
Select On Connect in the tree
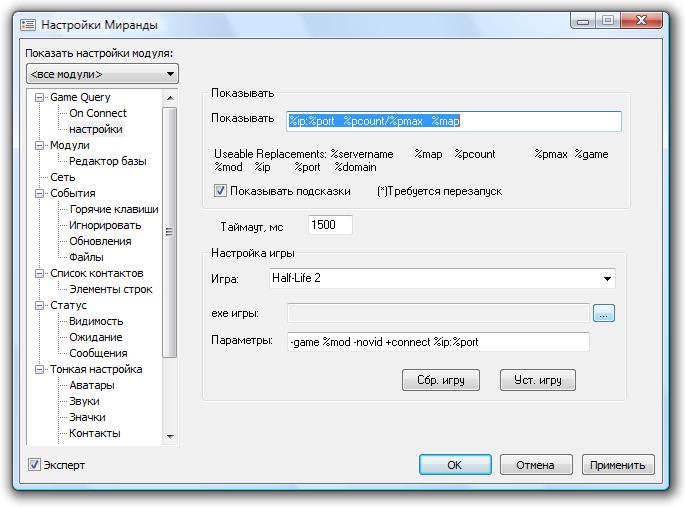point(98,113)
